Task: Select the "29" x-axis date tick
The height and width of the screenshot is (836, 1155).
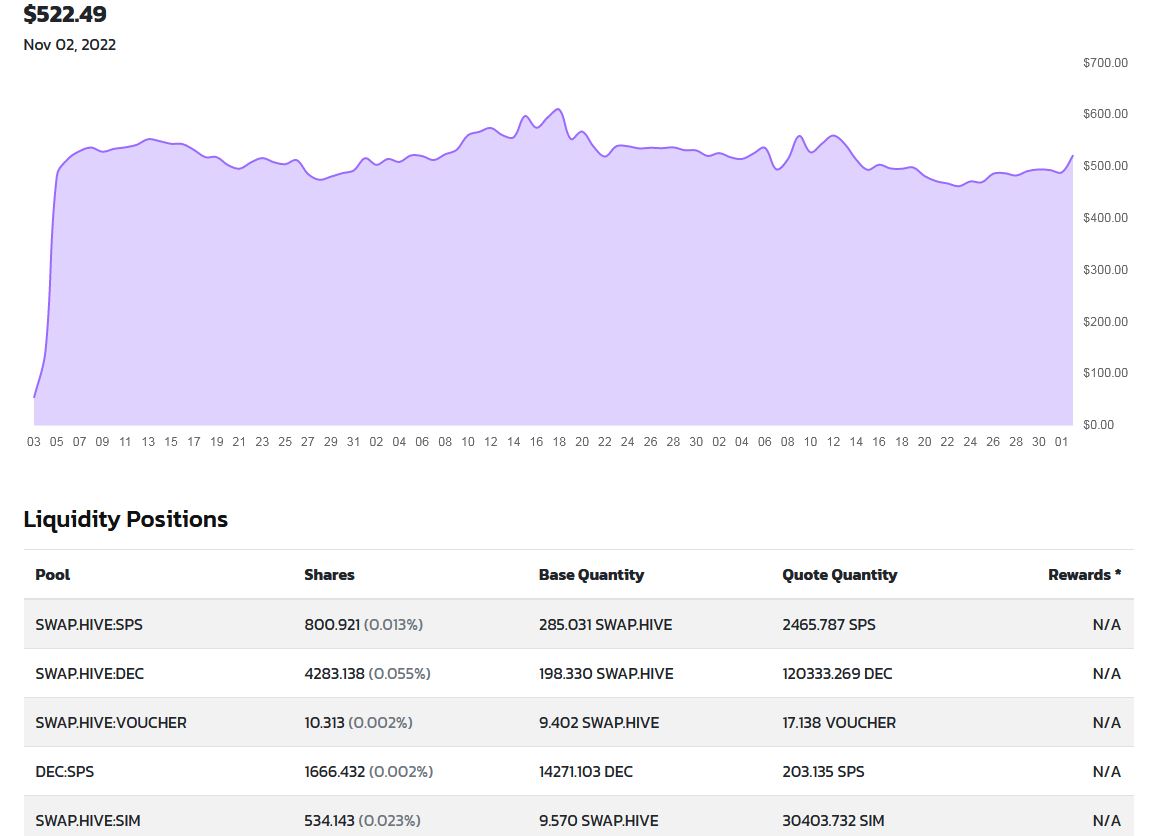Action: 331,442
